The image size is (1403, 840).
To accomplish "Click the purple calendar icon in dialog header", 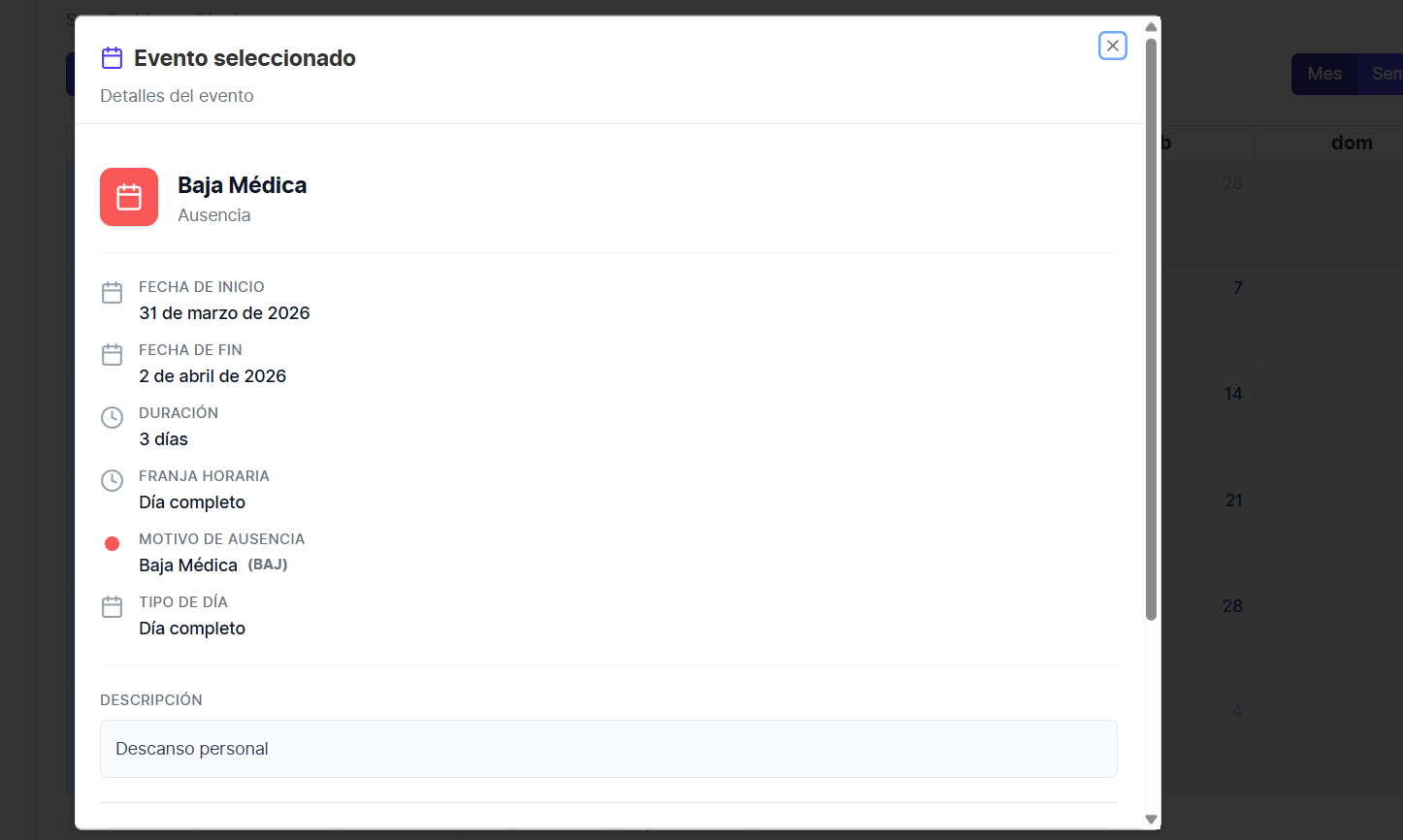I will coord(112,58).
